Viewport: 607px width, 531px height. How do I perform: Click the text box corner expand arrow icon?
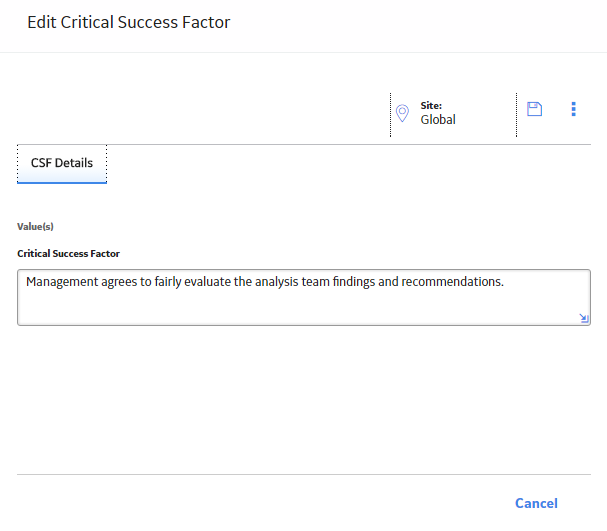pyautogui.click(x=584, y=318)
